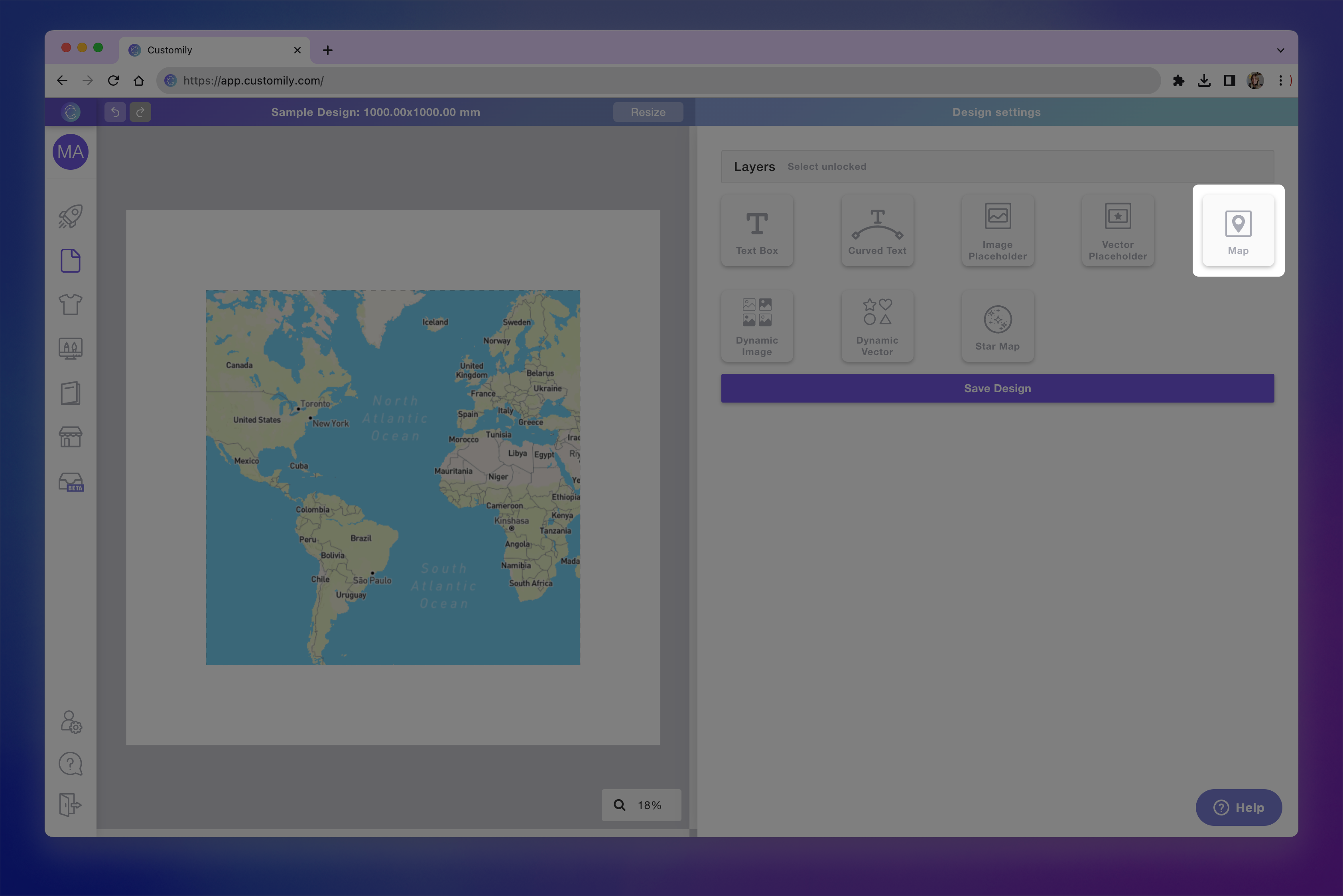
Task: Click the Save Design button
Action: 997,388
